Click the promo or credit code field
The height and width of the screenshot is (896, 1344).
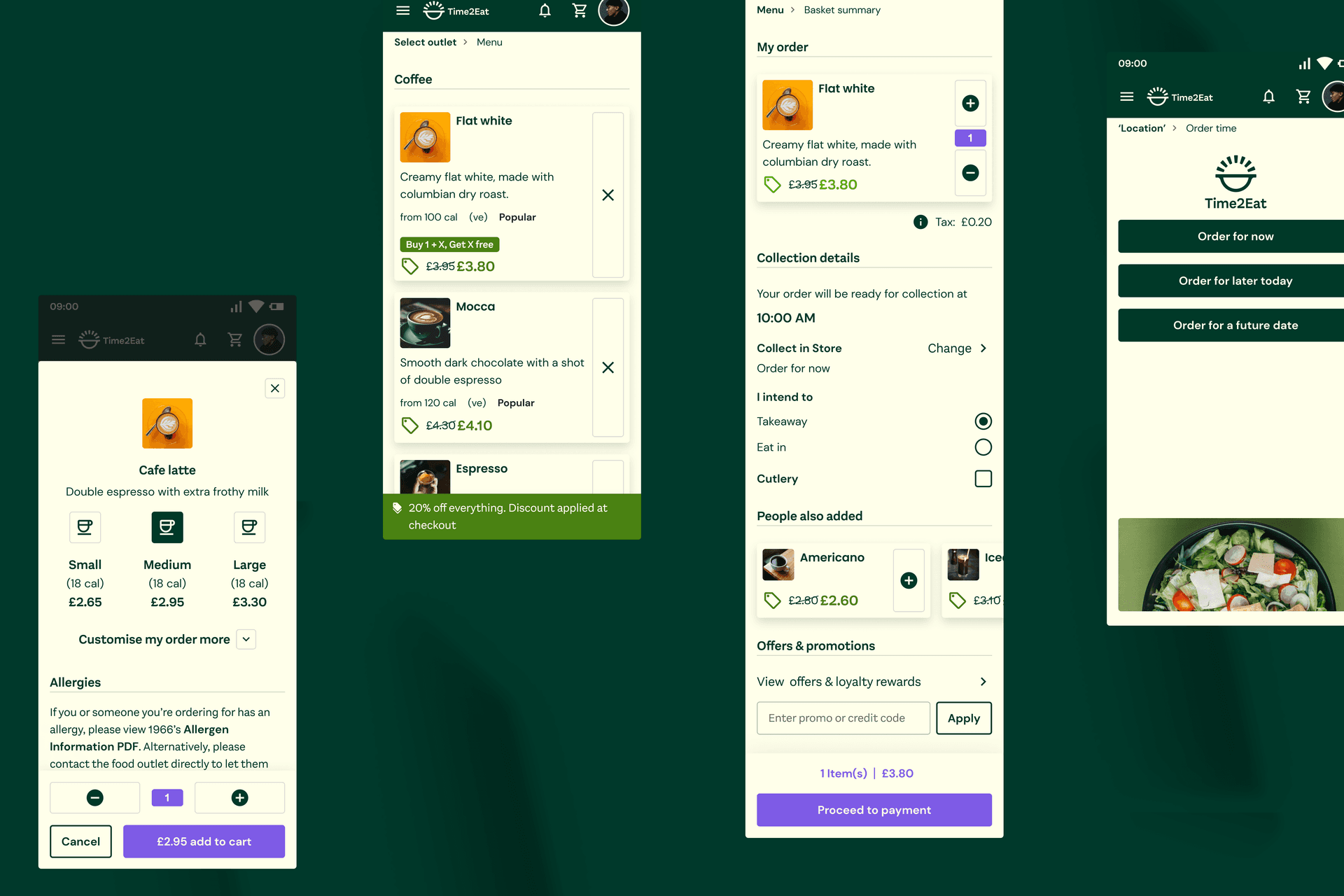tap(843, 718)
